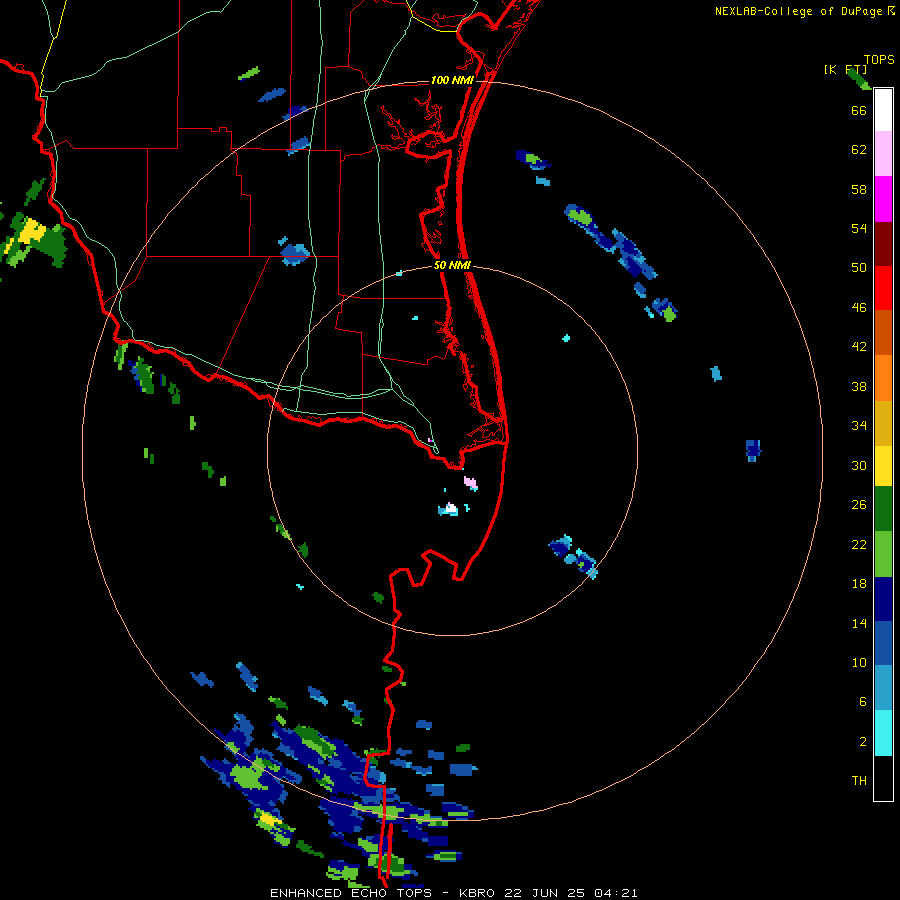This screenshot has width=900, height=900.
Task: Click the light orange legend swatch
Action: [883, 378]
